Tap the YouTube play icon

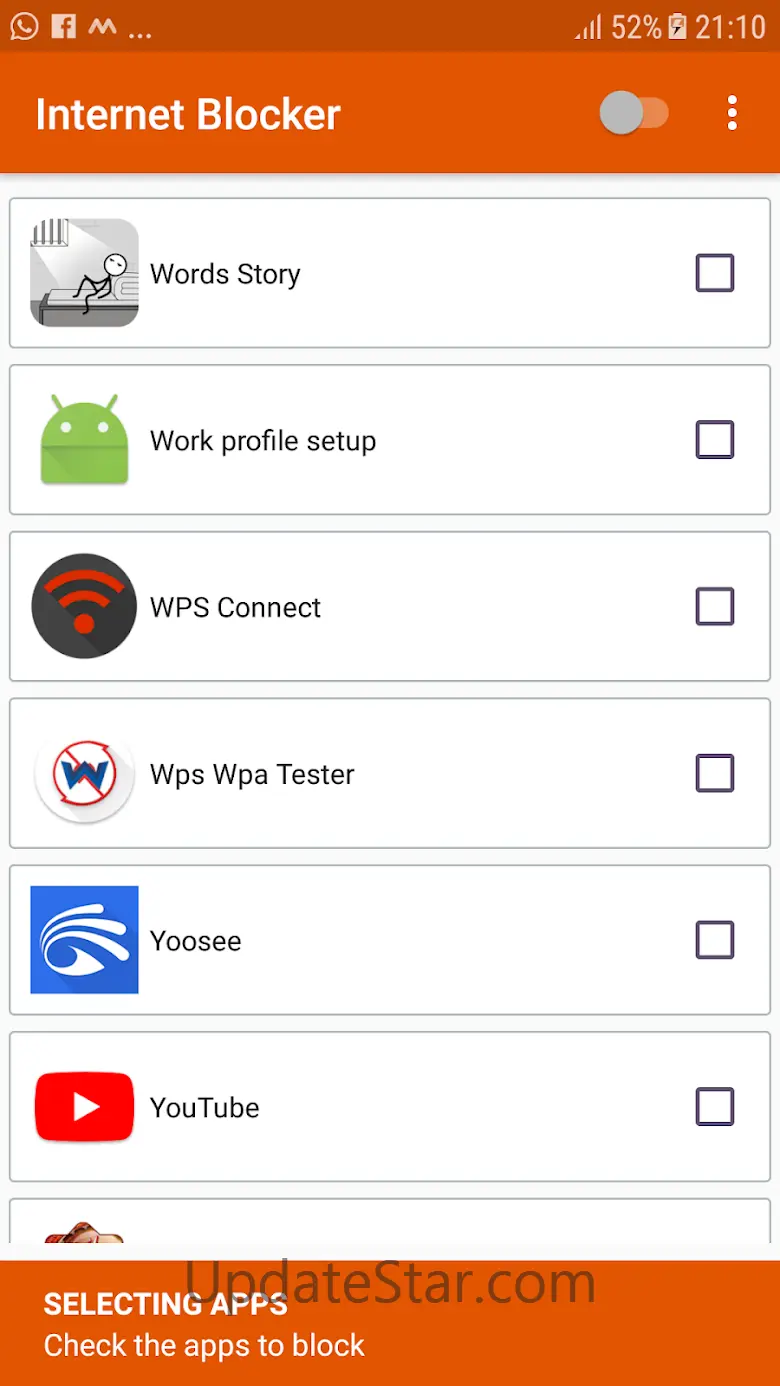pyautogui.click(x=84, y=1107)
